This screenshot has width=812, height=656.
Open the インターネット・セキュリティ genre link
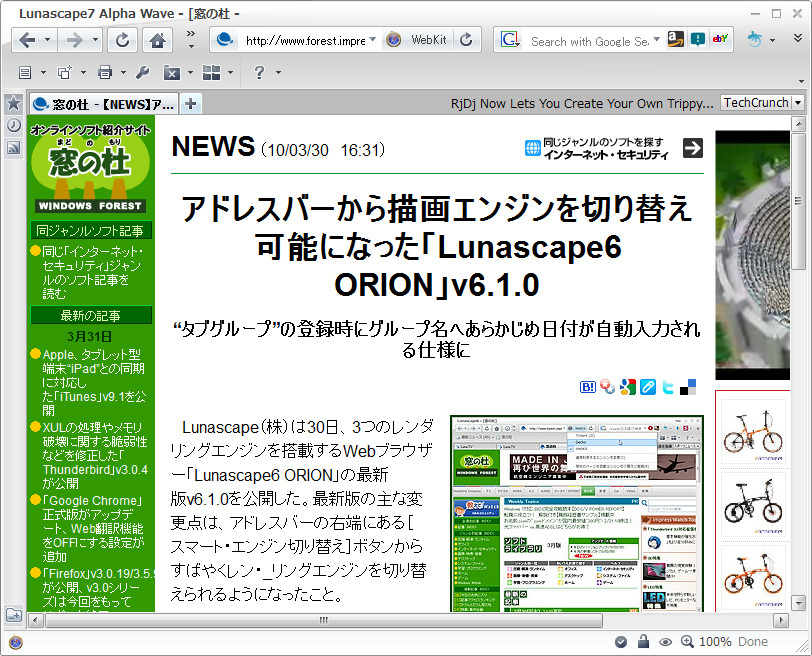(605, 154)
